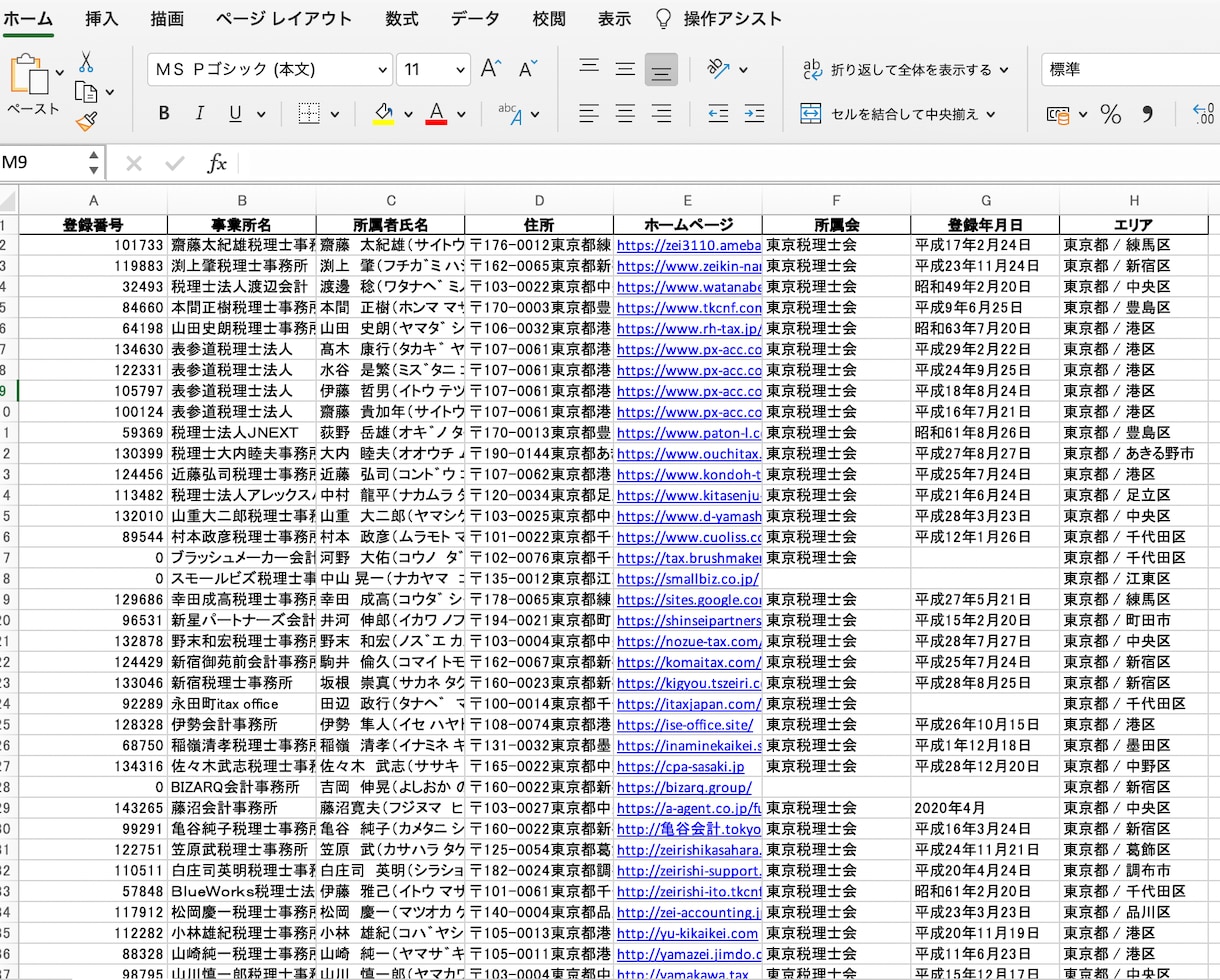Click the currency format icon

coord(1058,114)
